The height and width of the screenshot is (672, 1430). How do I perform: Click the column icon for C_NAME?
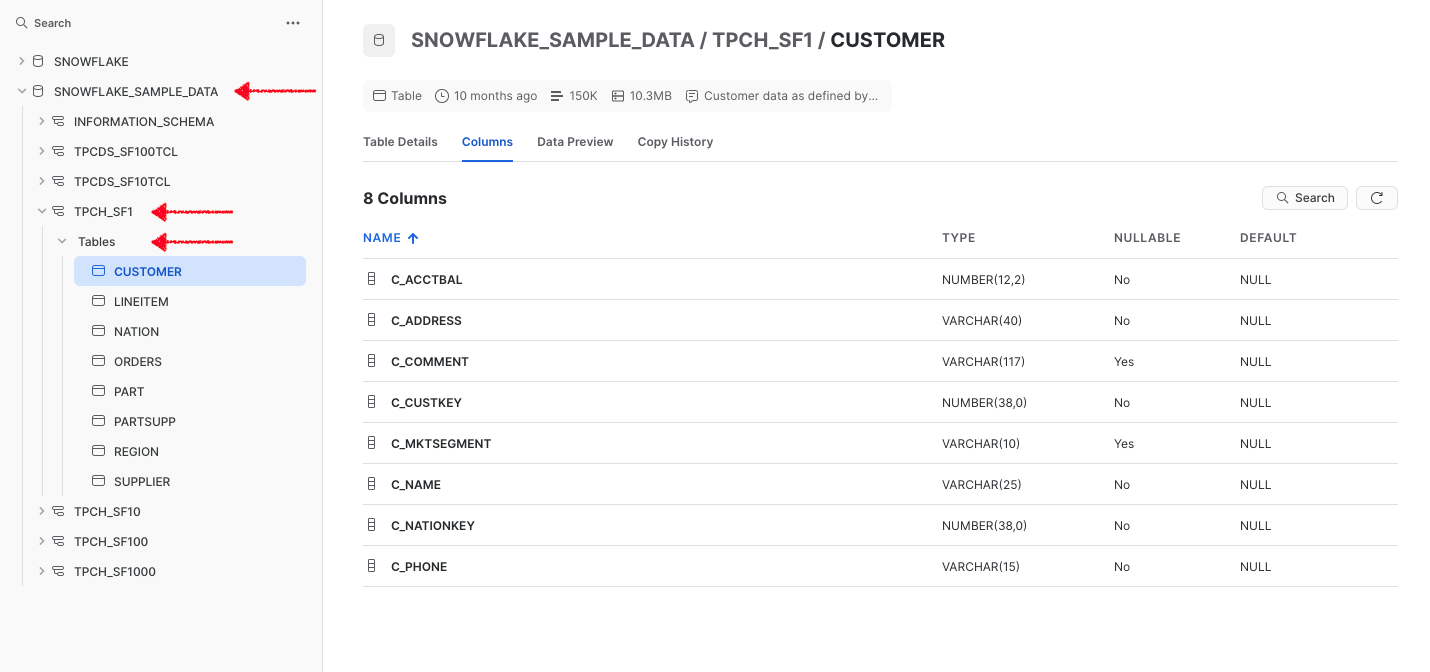[x=372, y=484]
